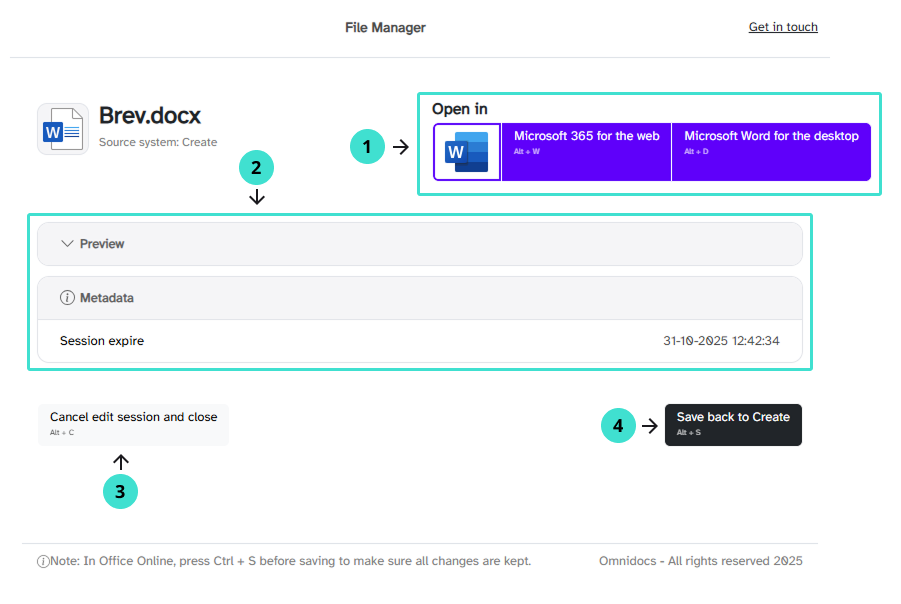Image resolution: width=901 pixels, height=604 pixels.
Task: Click the info icon in the footer note
Action: click(x=43, y=562)
